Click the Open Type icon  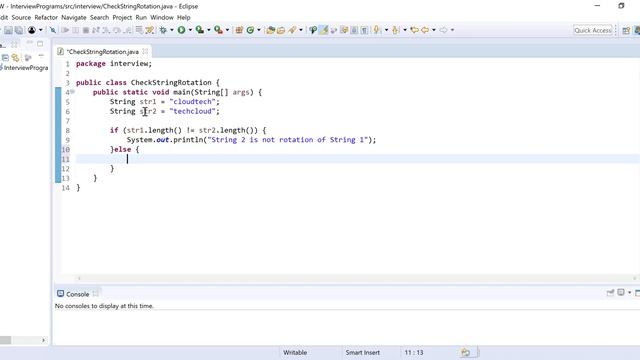270,30
